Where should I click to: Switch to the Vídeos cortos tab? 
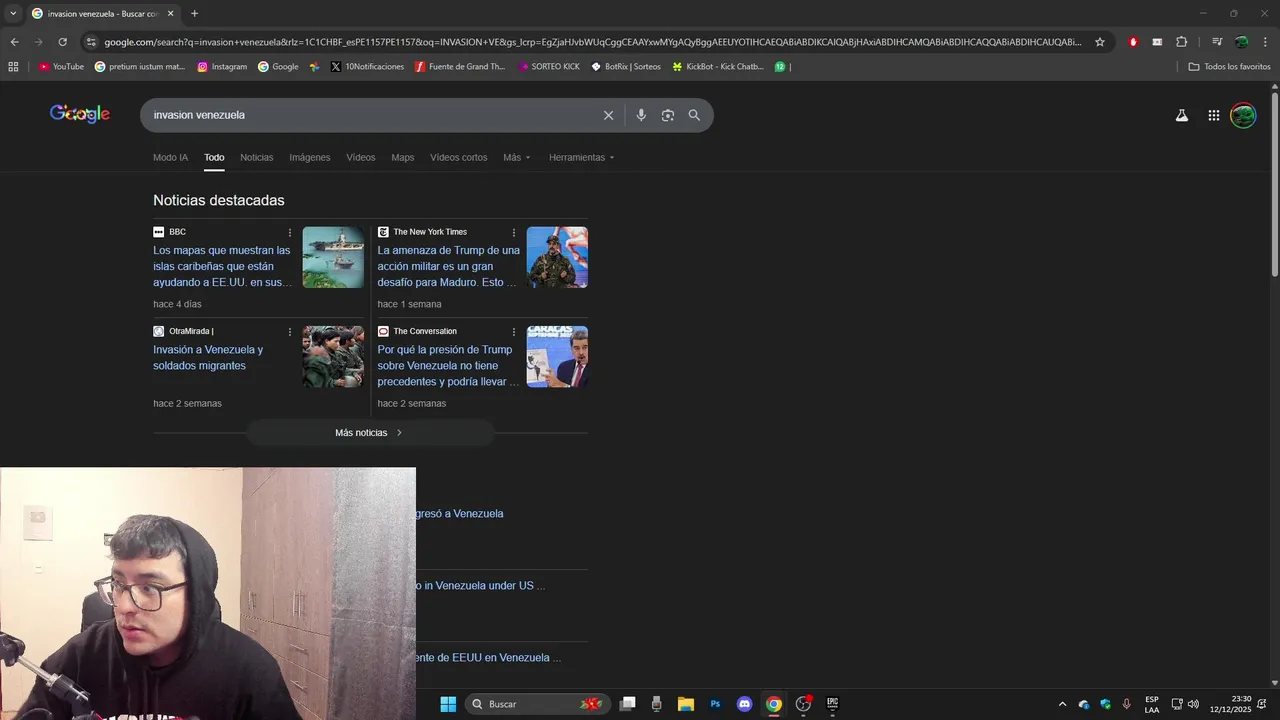pos(459,157)
